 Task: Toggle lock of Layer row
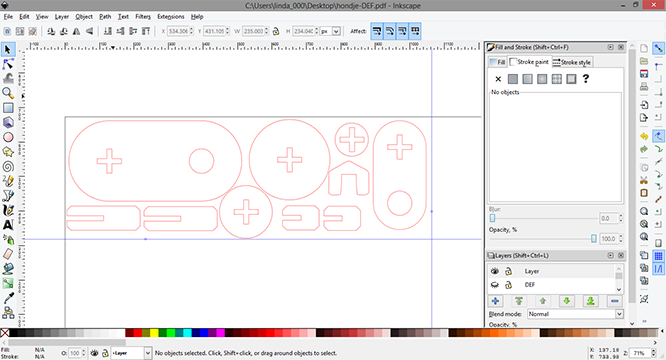point(508,271)
